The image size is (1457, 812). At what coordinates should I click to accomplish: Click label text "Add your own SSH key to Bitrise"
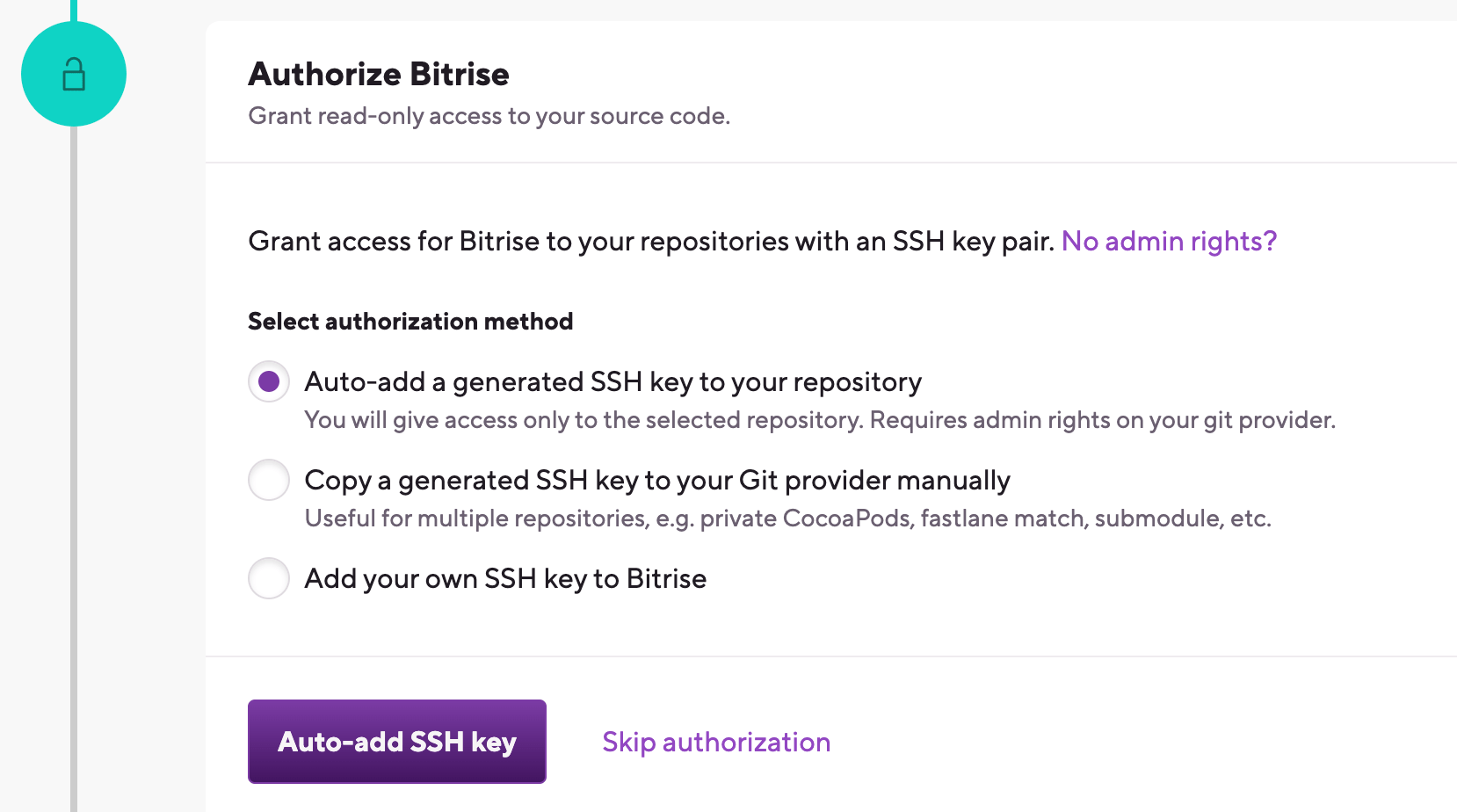pyautogui.click(x=505, y=578)
